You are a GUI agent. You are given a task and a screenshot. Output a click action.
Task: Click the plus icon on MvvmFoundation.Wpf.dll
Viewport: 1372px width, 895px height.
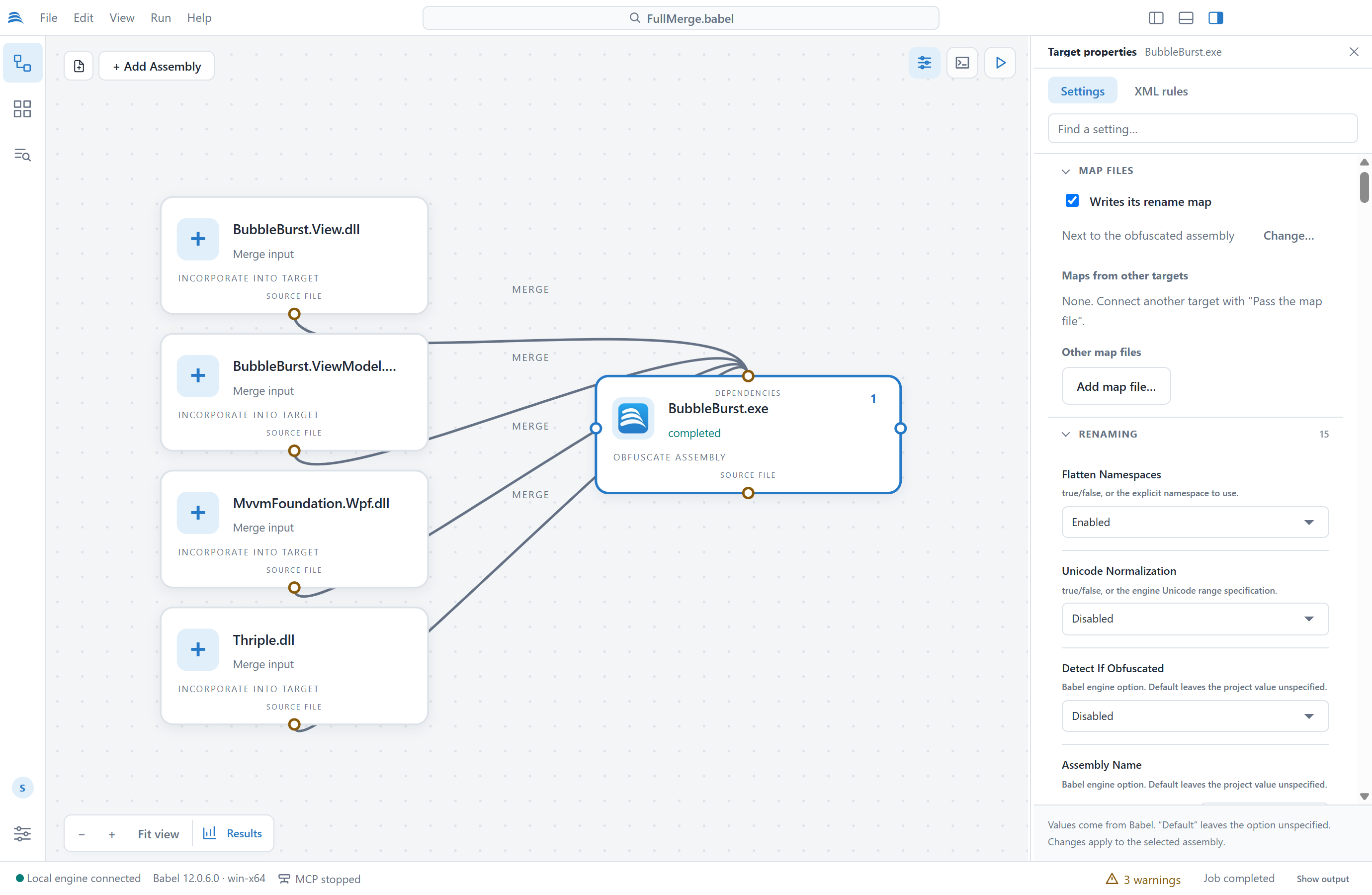point(198,513)
